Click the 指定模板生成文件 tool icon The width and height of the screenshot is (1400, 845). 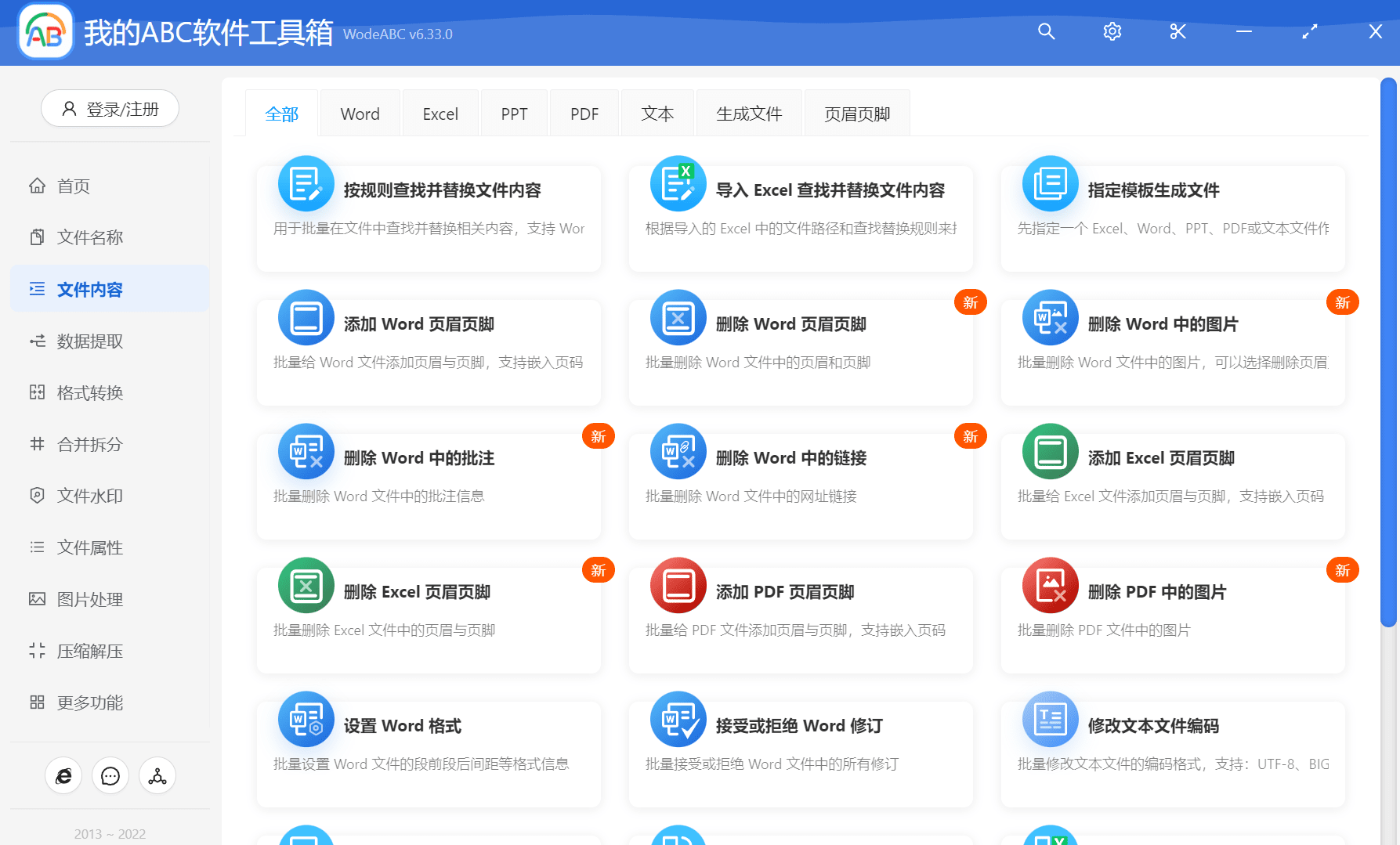pos(1050,184)
